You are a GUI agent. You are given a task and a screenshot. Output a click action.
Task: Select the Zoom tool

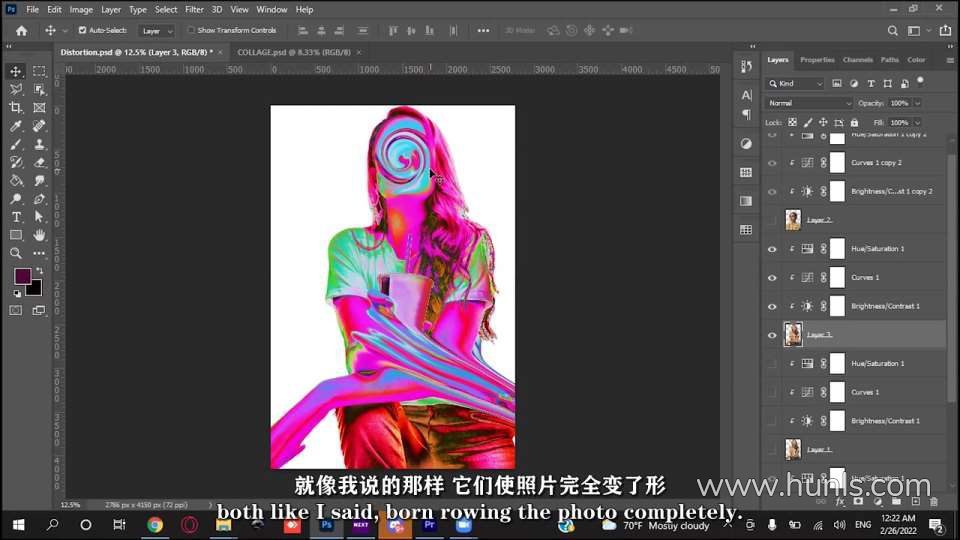pos(16,253)
